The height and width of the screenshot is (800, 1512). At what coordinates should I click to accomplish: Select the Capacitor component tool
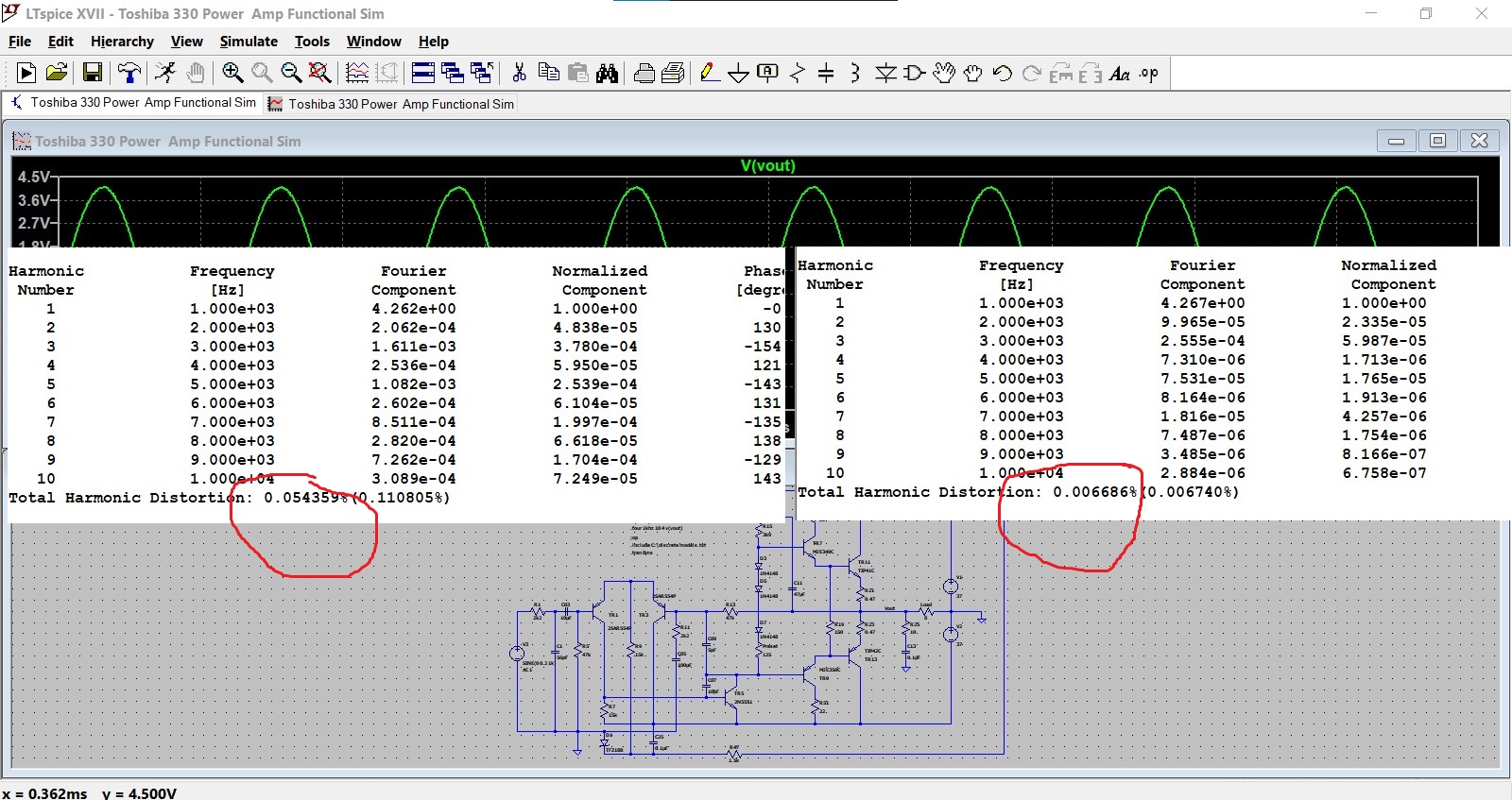coord(826,73)
